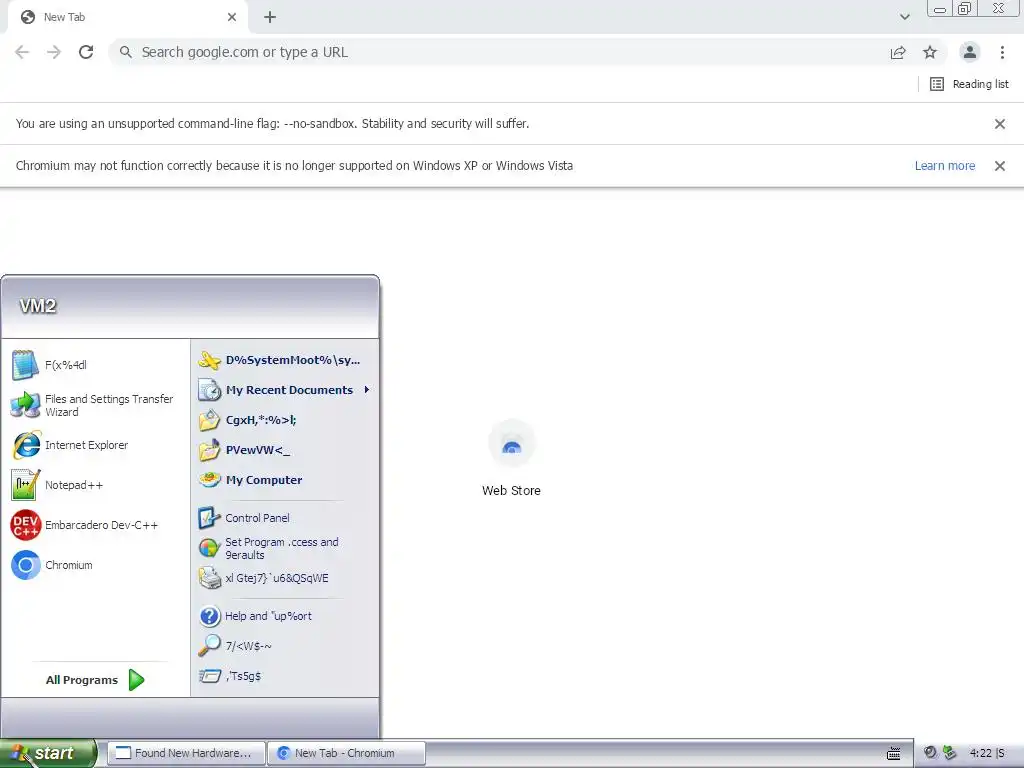
Task: Switch to Found New Hardware taskbar window
Action: click(x=186, y=753)
